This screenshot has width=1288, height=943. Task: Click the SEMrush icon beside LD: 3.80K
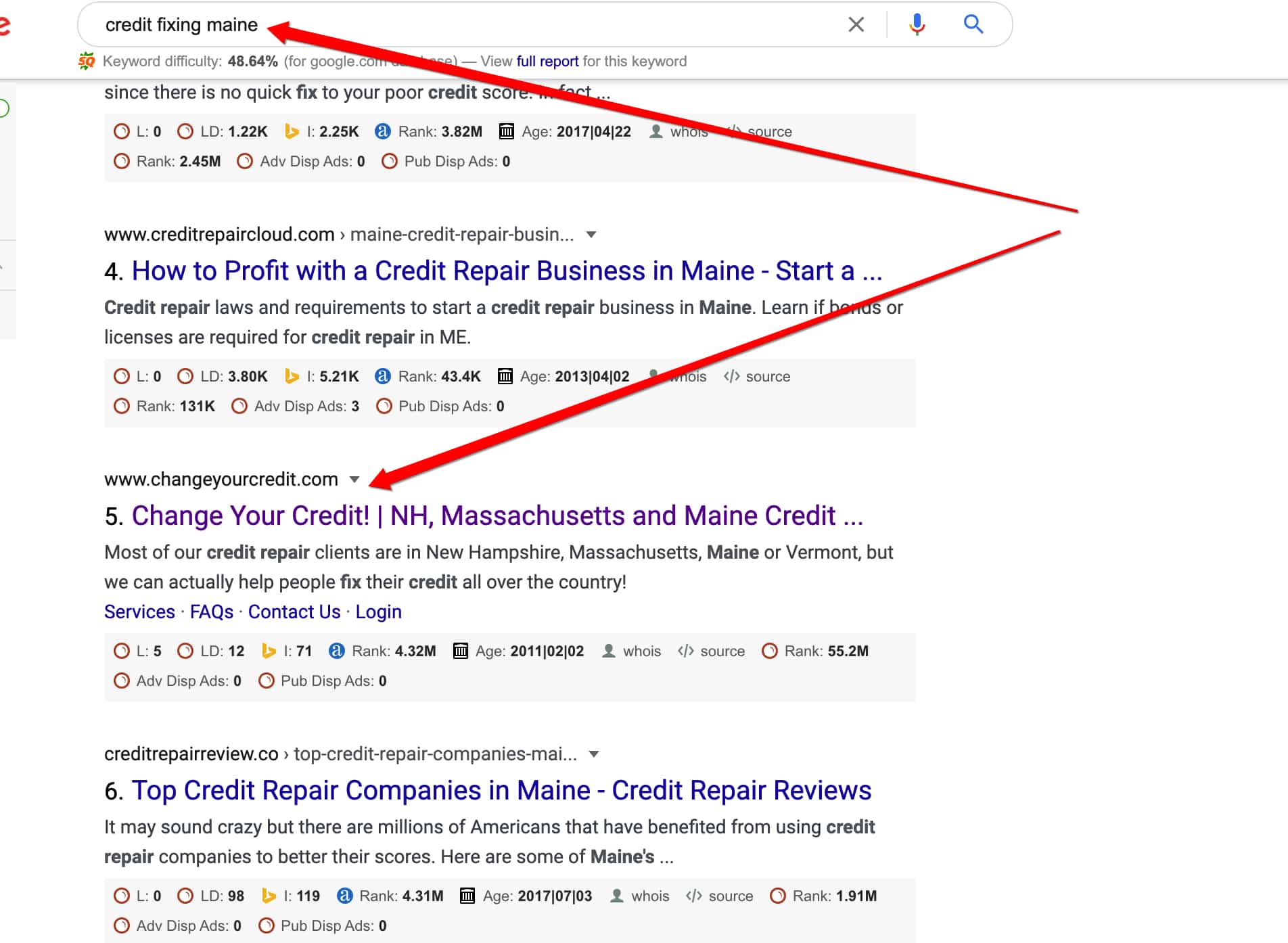click(x=185, y=377)
